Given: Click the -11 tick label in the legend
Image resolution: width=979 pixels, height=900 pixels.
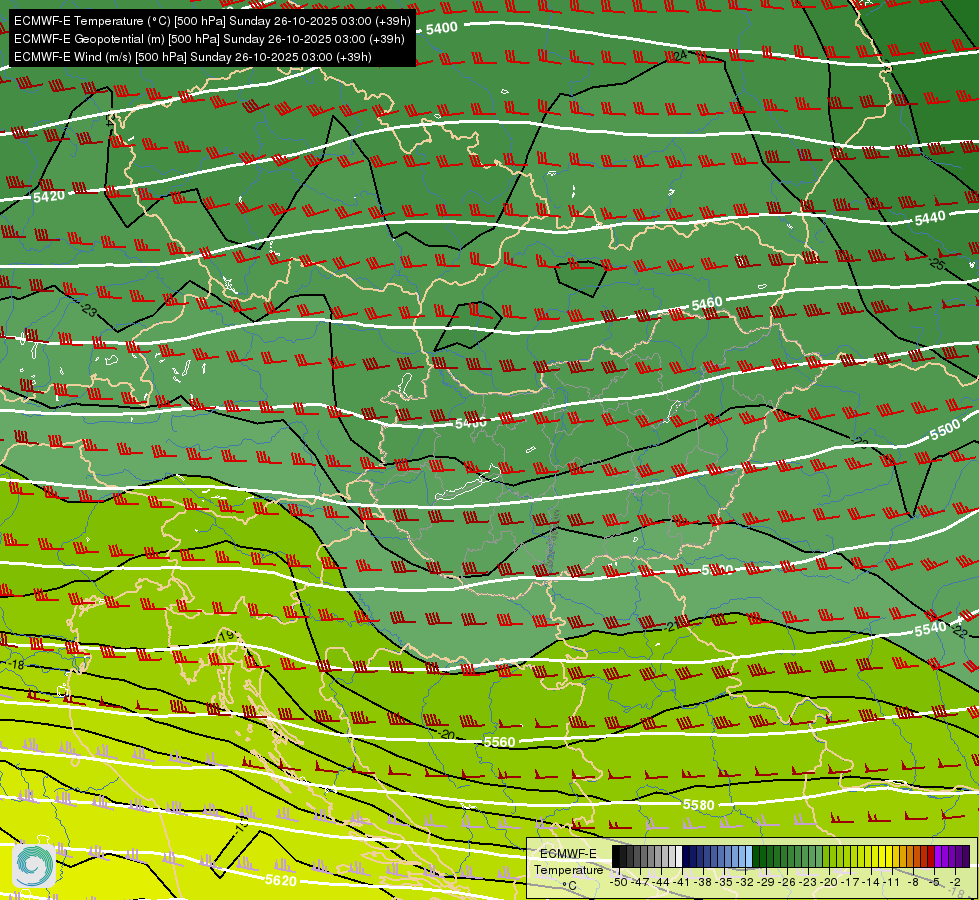Looking at the screenshot, I should (891, 883).
